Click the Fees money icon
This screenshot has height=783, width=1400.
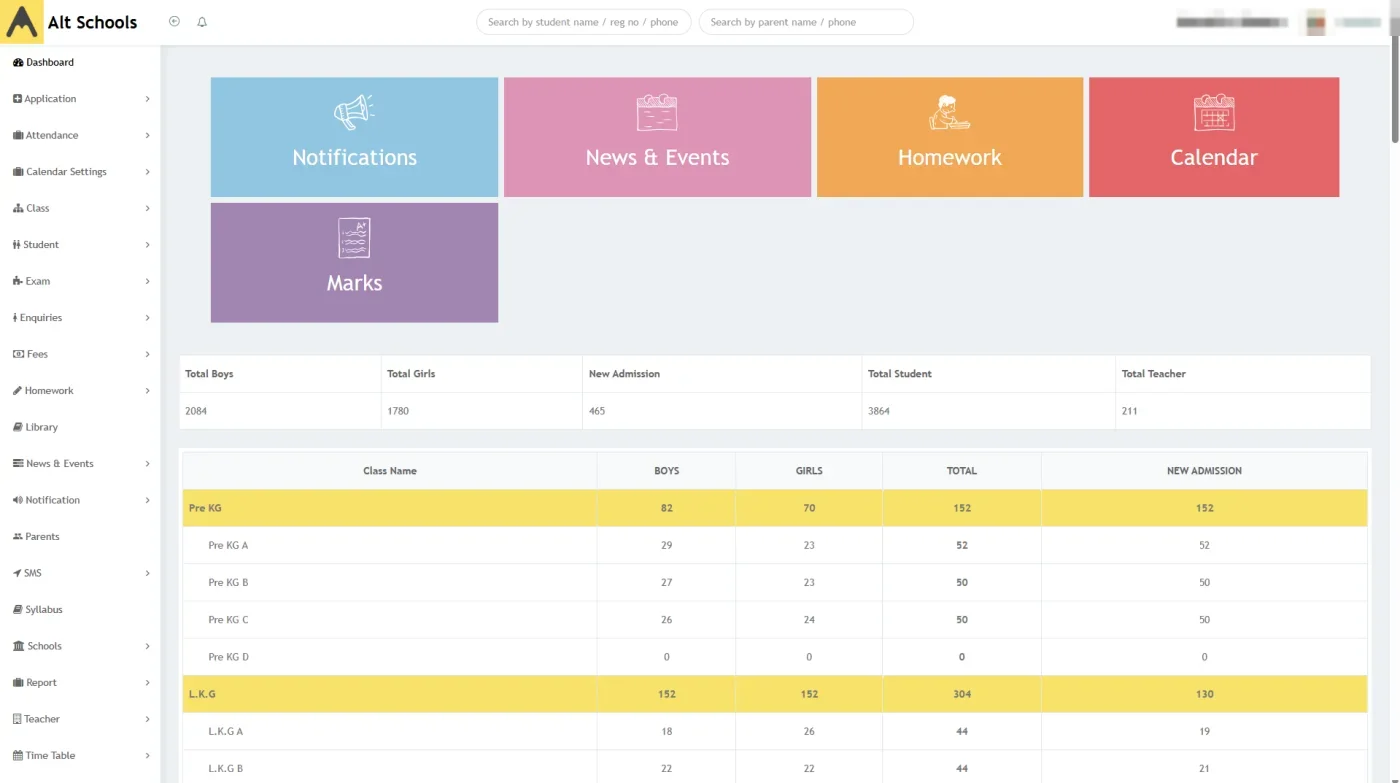click(x=18, y=354)
